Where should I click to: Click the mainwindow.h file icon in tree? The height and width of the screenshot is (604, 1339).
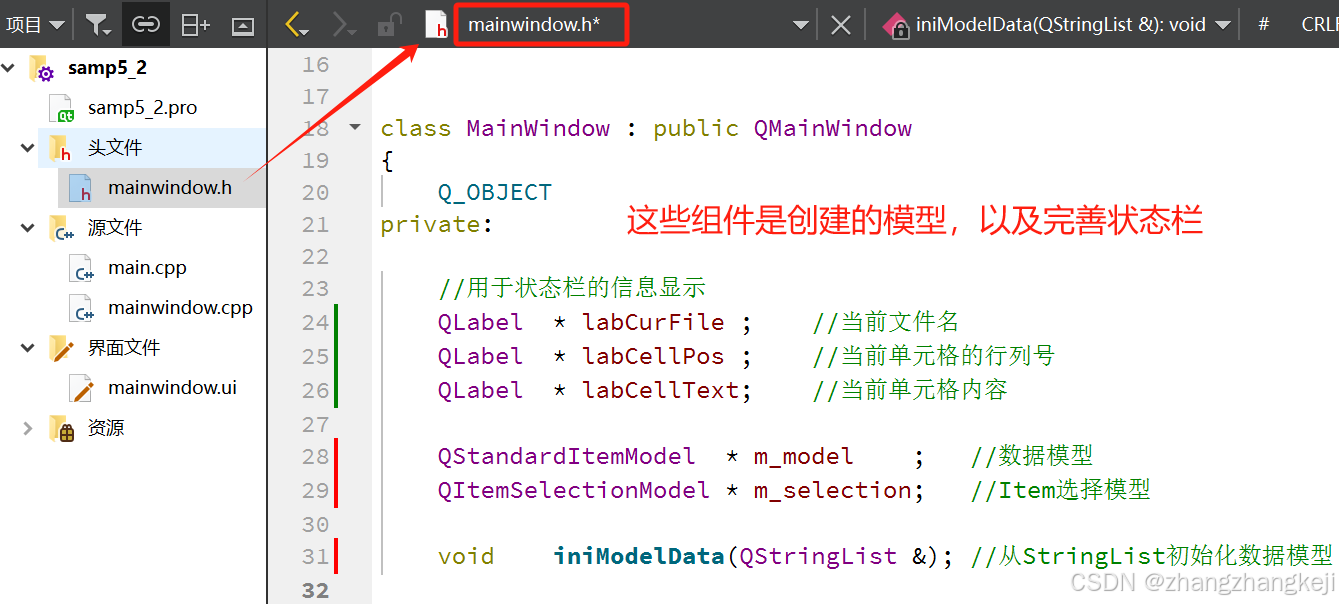(82, 188)
